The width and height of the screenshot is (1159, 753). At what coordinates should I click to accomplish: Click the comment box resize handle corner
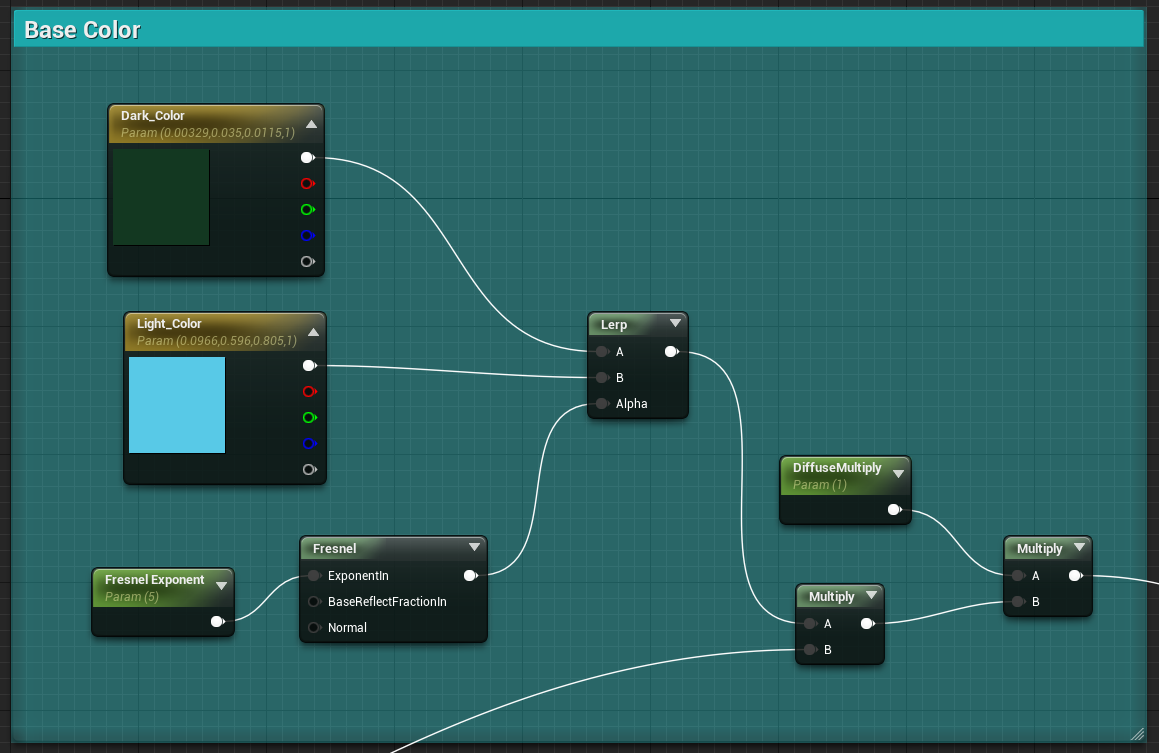pos(1137,734)
